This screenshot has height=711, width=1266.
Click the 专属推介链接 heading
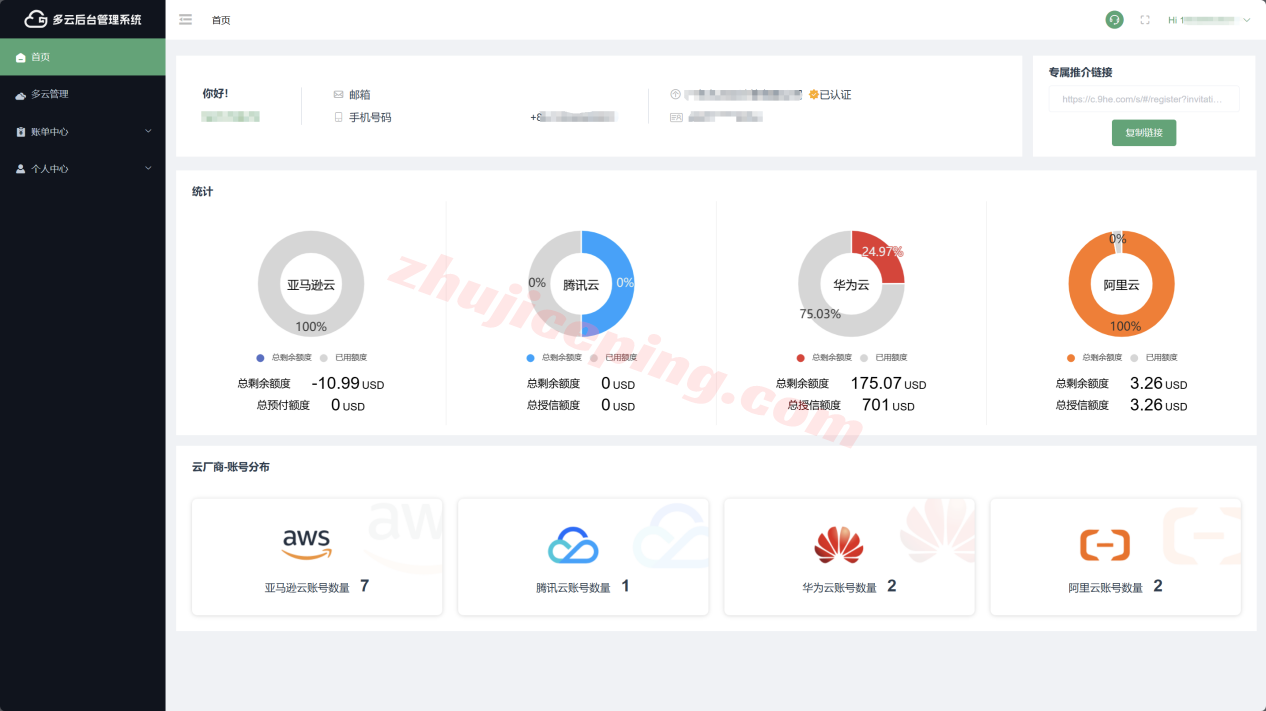point(1080,72)
